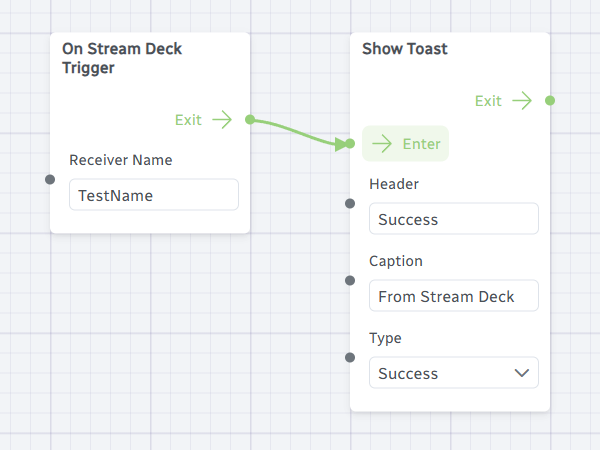
Task: Focus the Caption field "From Stream Deck"
Action: click(453, 296)
